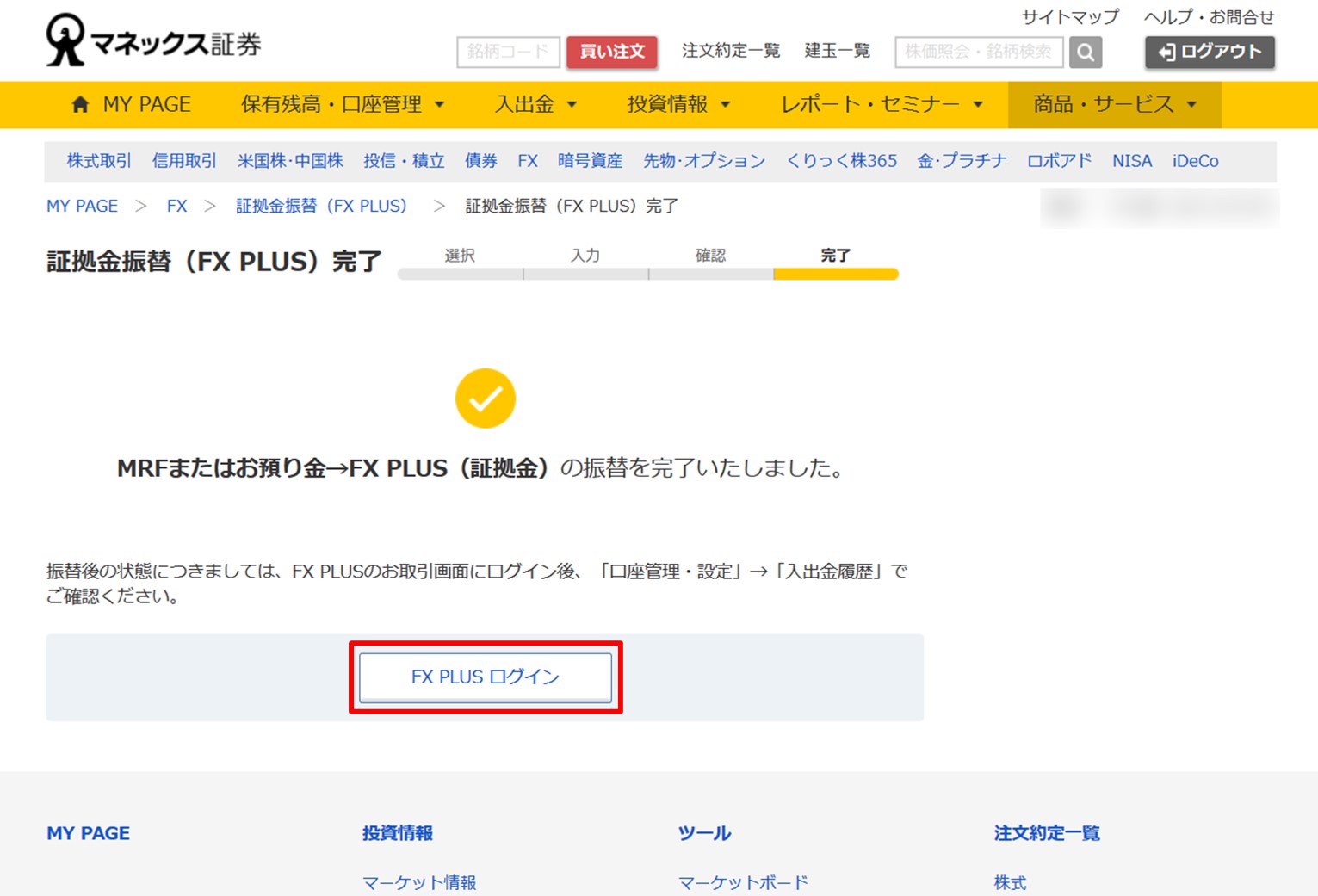Click the red 買い注文 button
This screenshot has height=896, width=1318.
(x=612, y=52)
